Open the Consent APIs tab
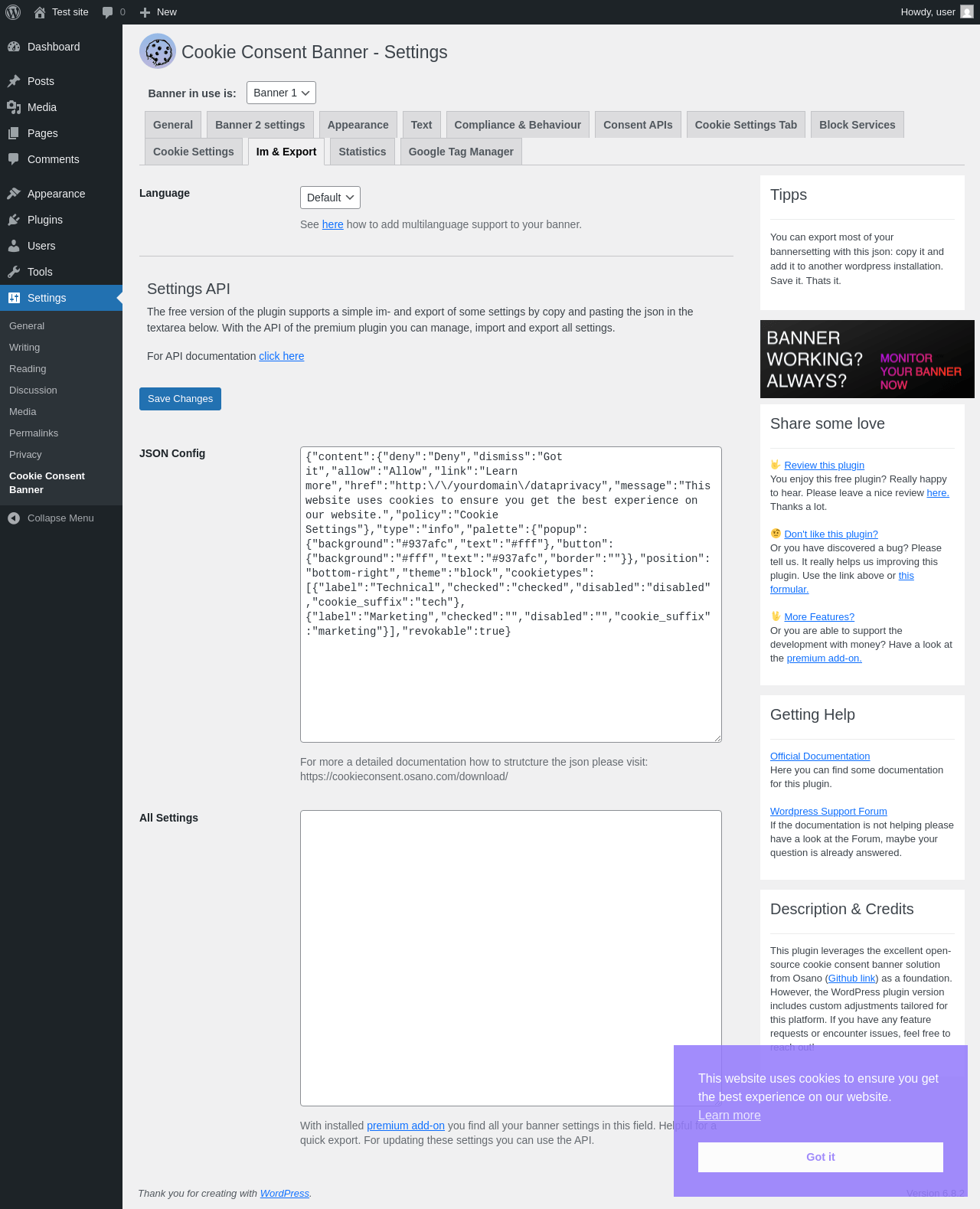Viewport: 980px width, 1209px height. tap(638, 125)
